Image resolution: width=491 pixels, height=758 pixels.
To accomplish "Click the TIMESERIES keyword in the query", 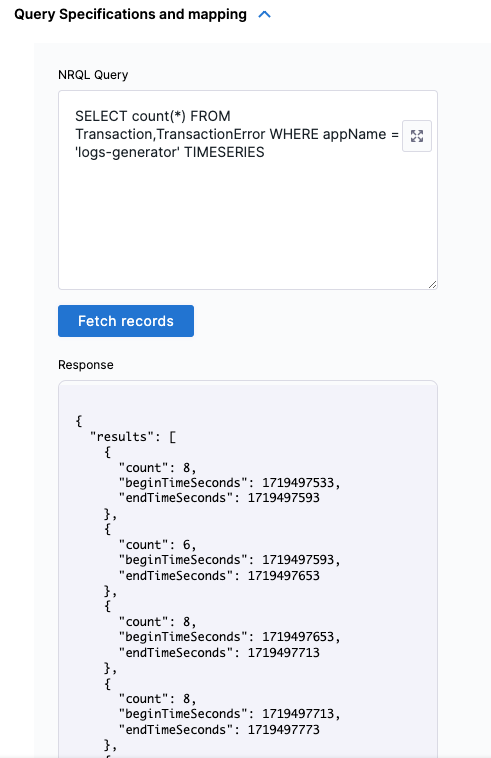I will [224, 152].
